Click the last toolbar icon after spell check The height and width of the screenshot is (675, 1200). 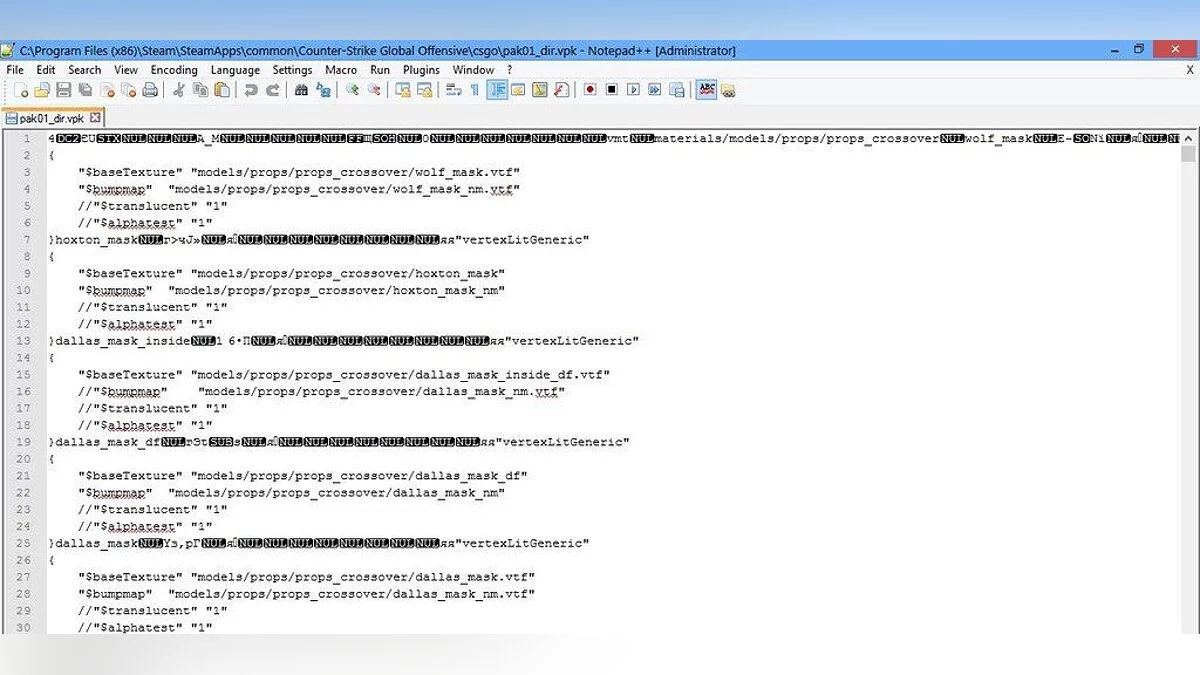tap(729, 90)
